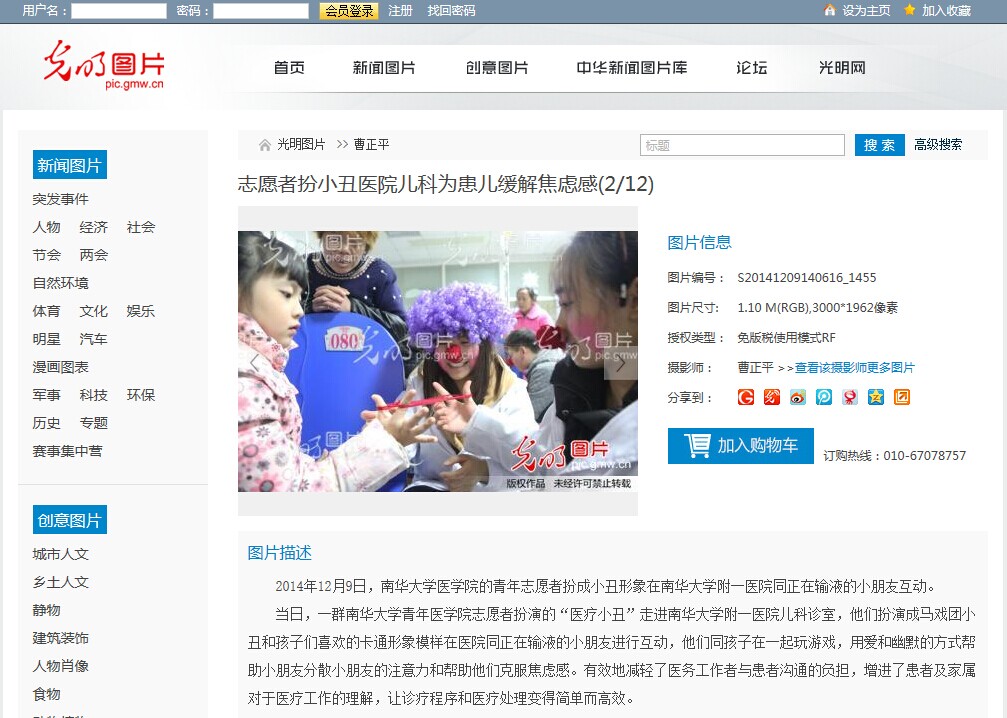Click the clown volunteer main photo
1007x718 pixels.
[437, 362]
